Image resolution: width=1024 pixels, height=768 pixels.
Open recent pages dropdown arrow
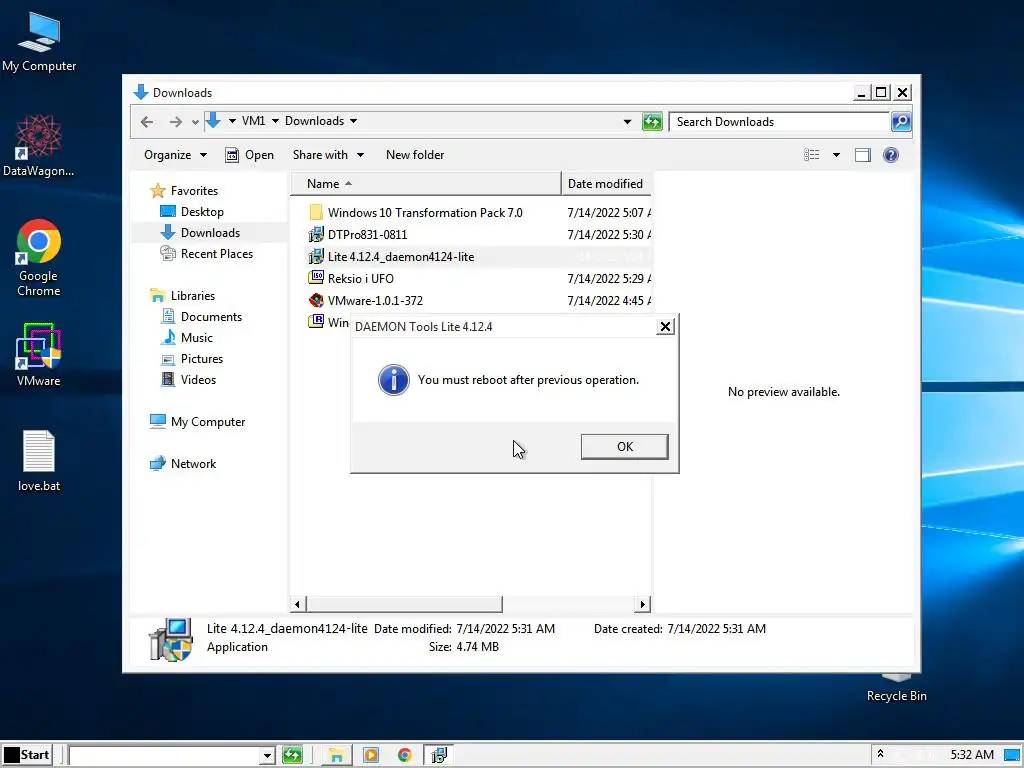tap(195, 122)
